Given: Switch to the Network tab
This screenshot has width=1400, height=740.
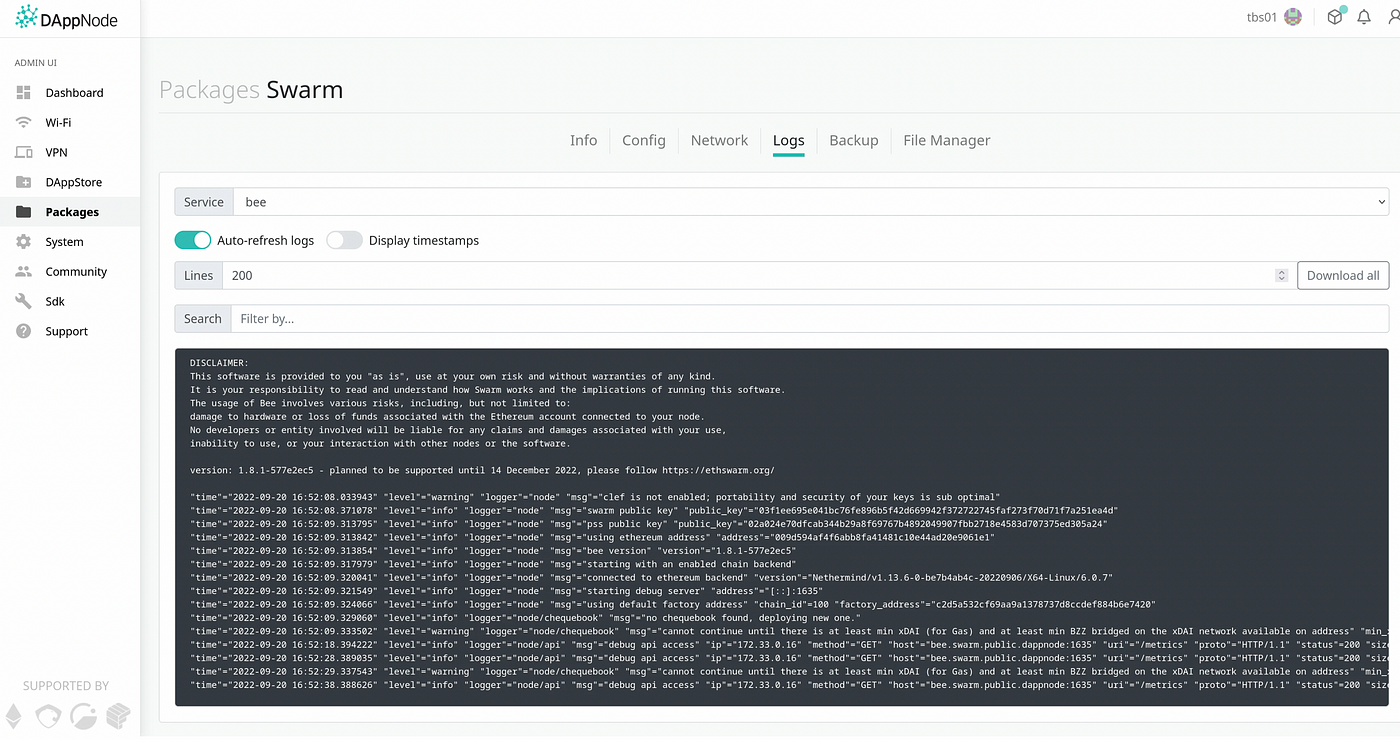Looking at the screenshot, I should (x=719, y=141).
